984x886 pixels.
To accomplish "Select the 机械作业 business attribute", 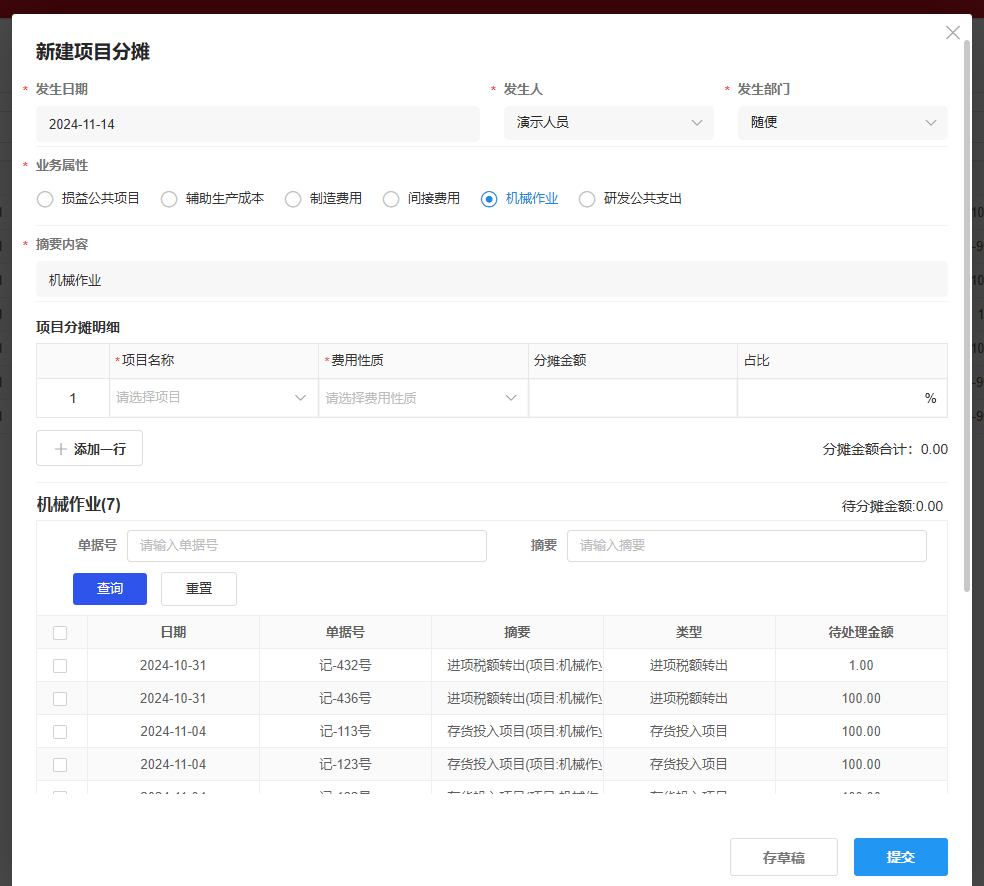I will click(489, 199).
